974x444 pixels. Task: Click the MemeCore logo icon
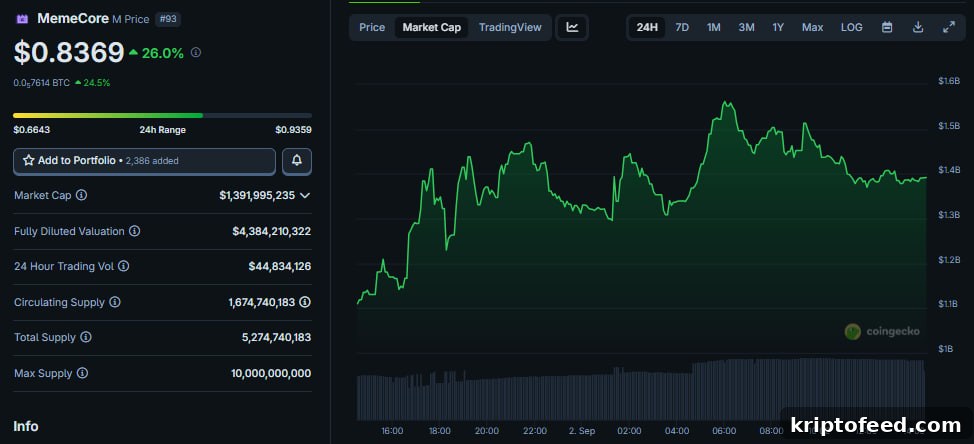(x=22, y=19)
